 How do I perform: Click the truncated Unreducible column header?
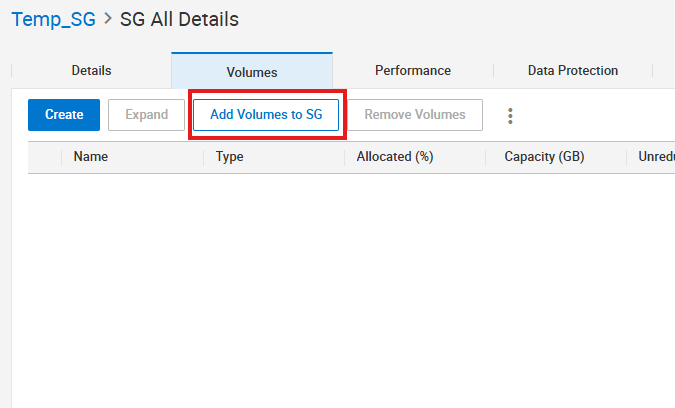(x=655, y=157)
